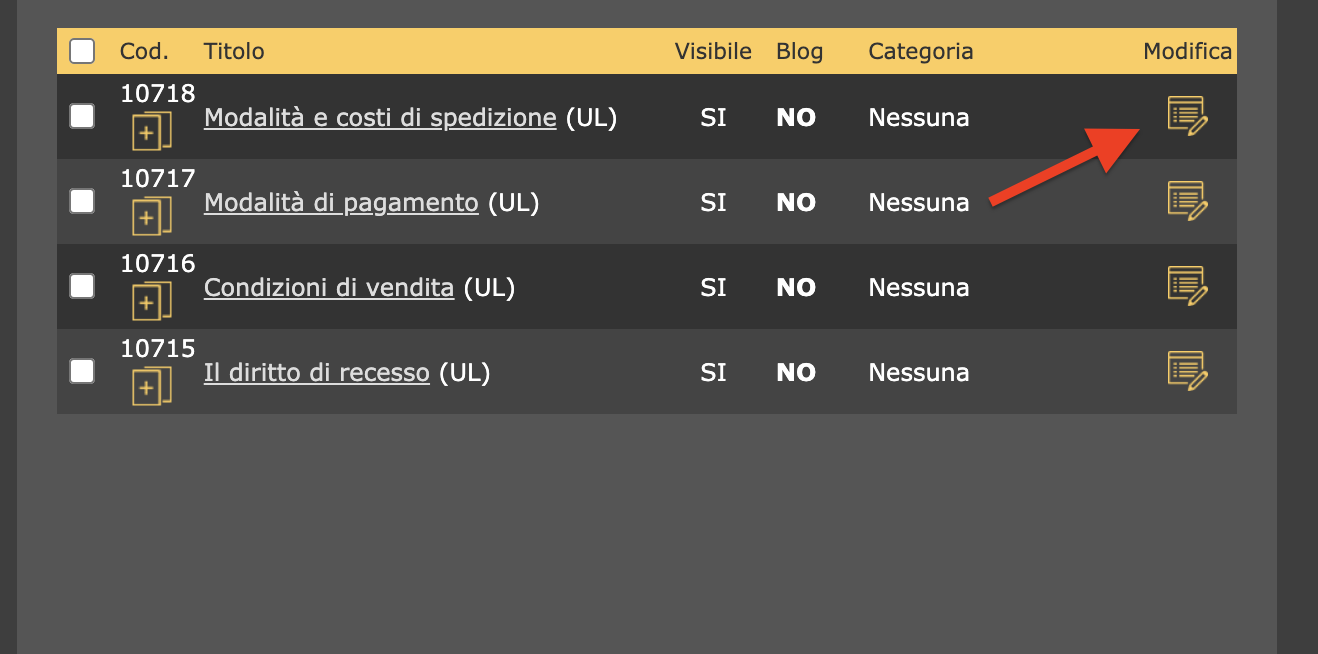1318x654 pixels.
Task: Enable the checkbox for article 10715
Action: tap(82, 371)
